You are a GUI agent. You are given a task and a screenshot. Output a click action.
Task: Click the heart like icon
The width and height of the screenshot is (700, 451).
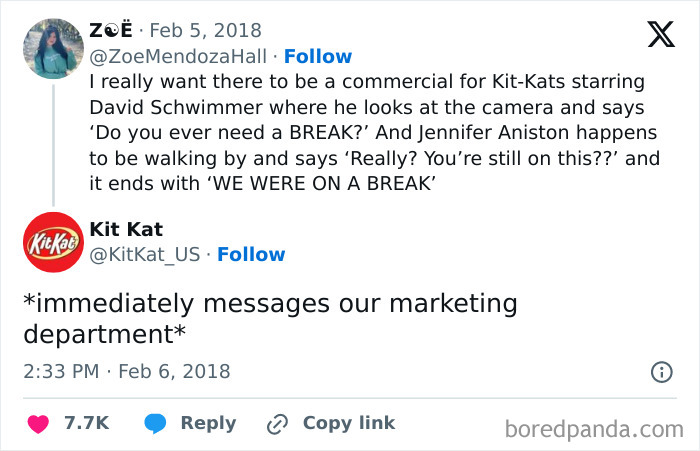pyautogui.click(x=38, y=423)
